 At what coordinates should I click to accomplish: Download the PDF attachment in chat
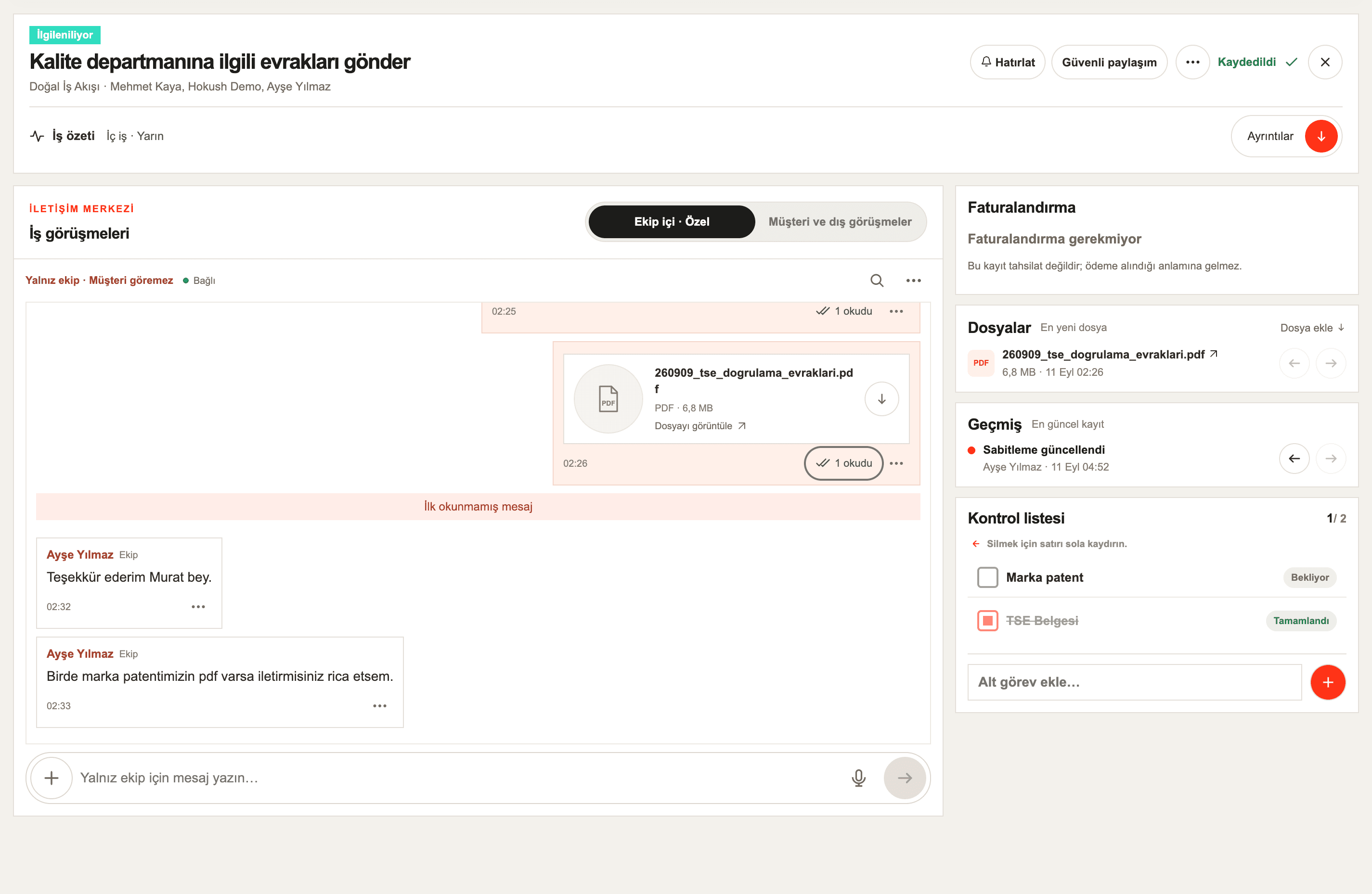pos(881,398)
